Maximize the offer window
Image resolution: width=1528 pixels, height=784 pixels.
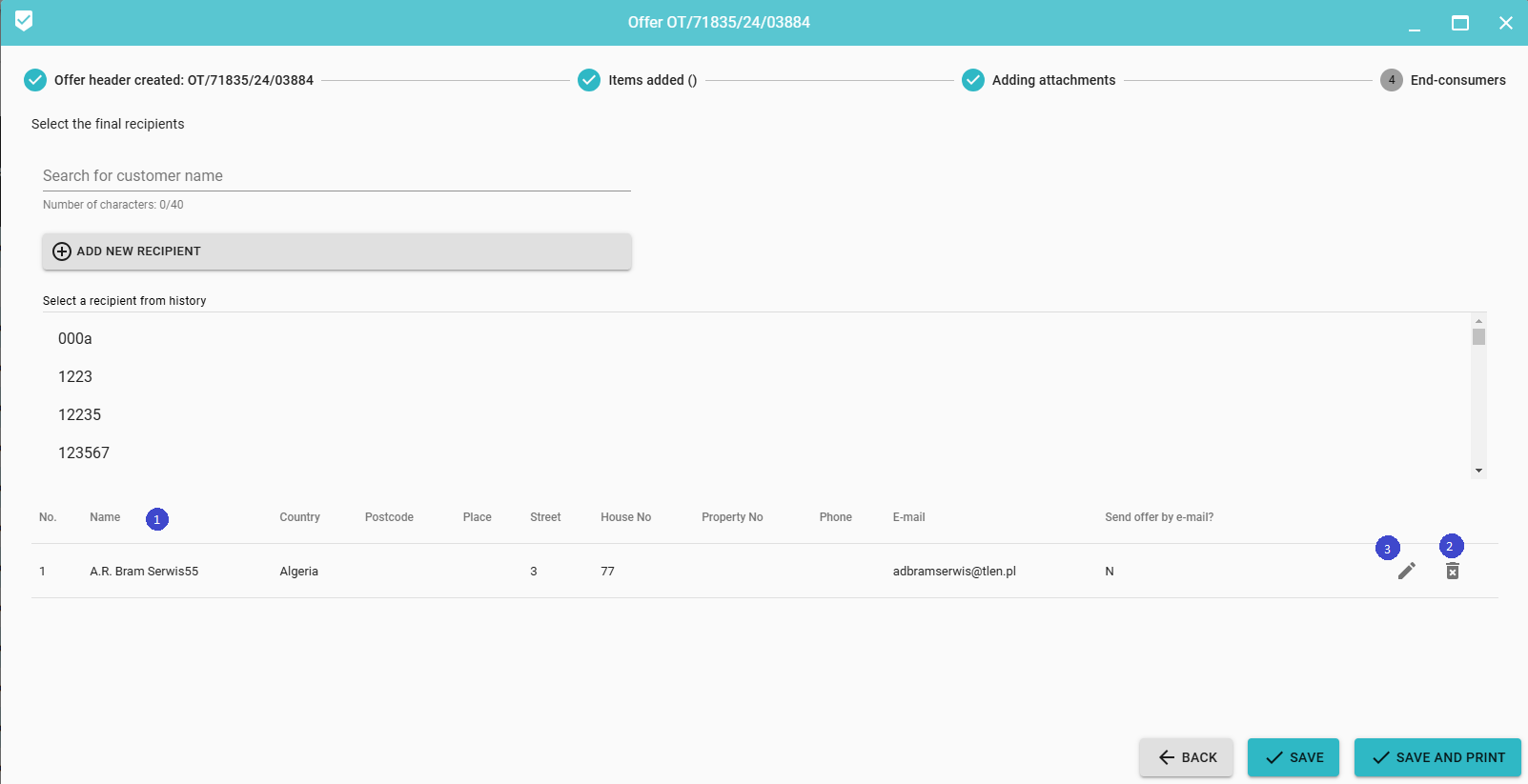point(1459,23)
